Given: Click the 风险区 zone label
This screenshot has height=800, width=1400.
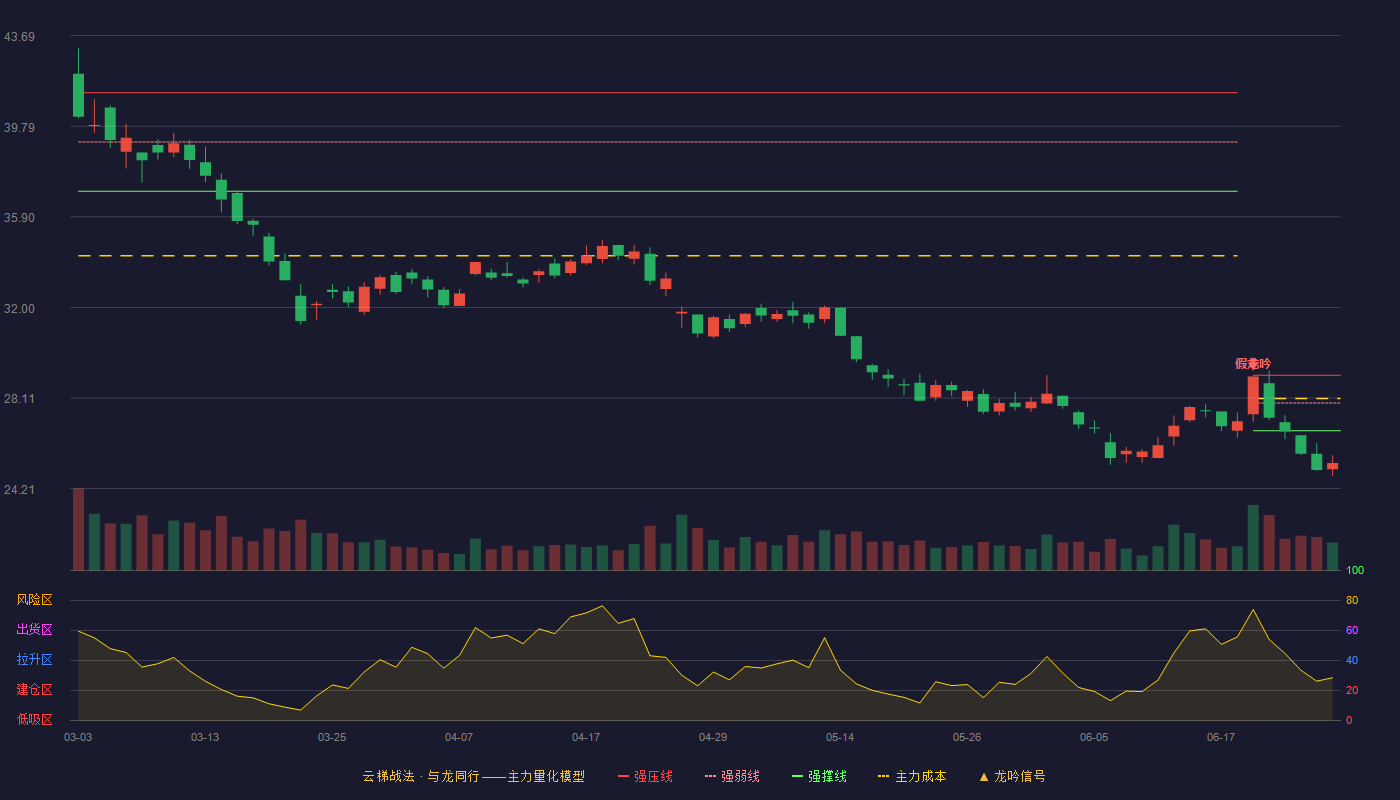Looking at the screenshot, I should (x=34, y=600).
